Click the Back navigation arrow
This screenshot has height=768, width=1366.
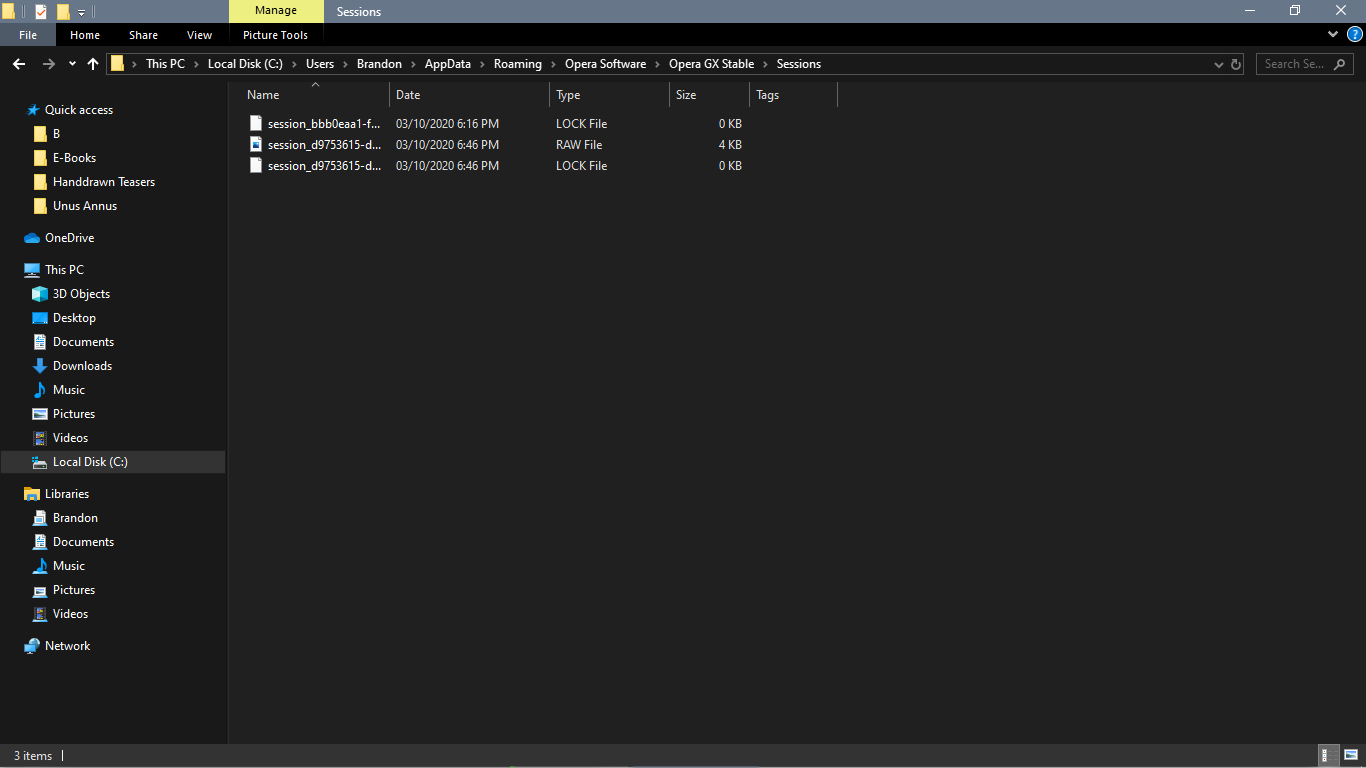click(19, 64)
